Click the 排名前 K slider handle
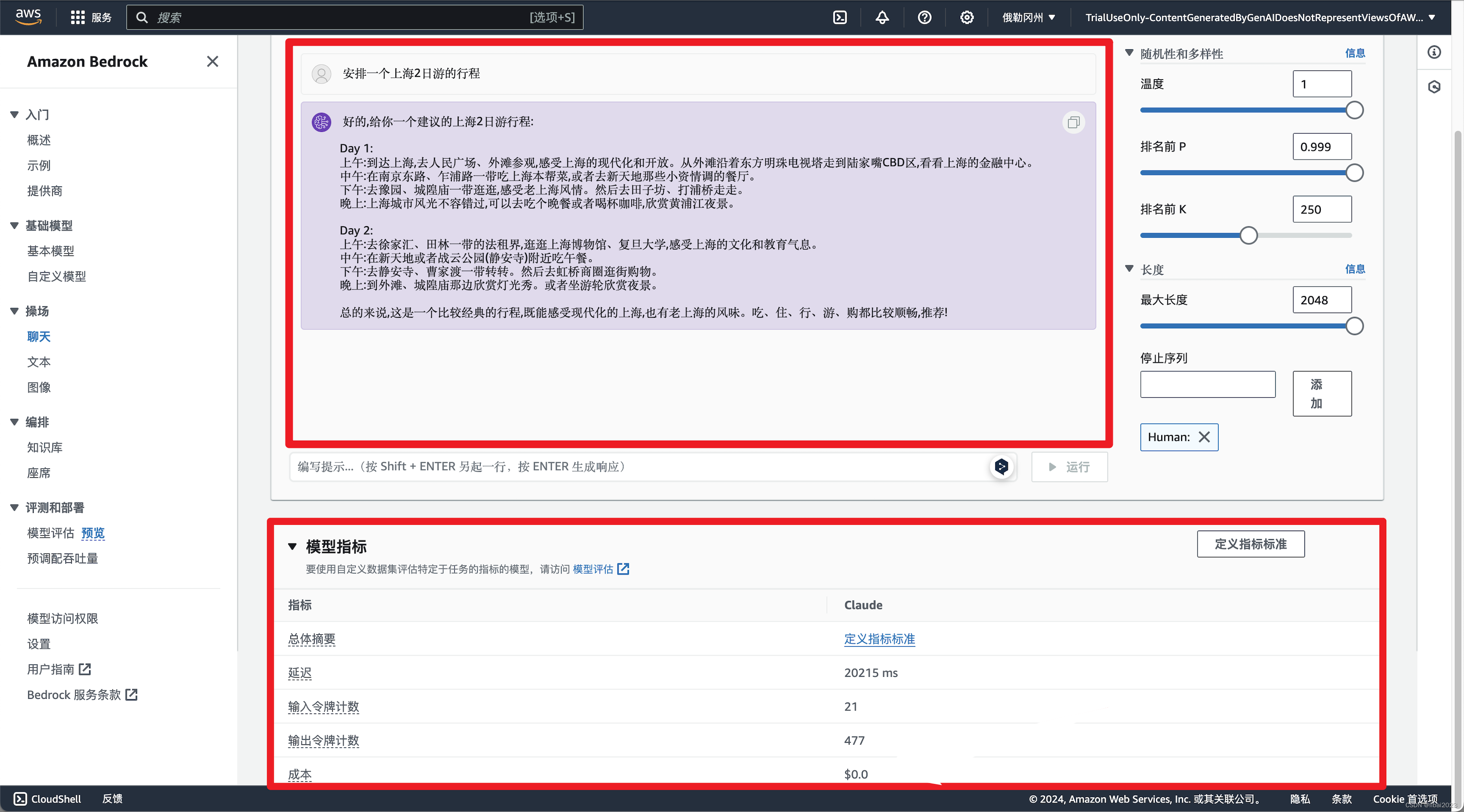Viewport: 1464px width, 812px height. pos(1249,236)
